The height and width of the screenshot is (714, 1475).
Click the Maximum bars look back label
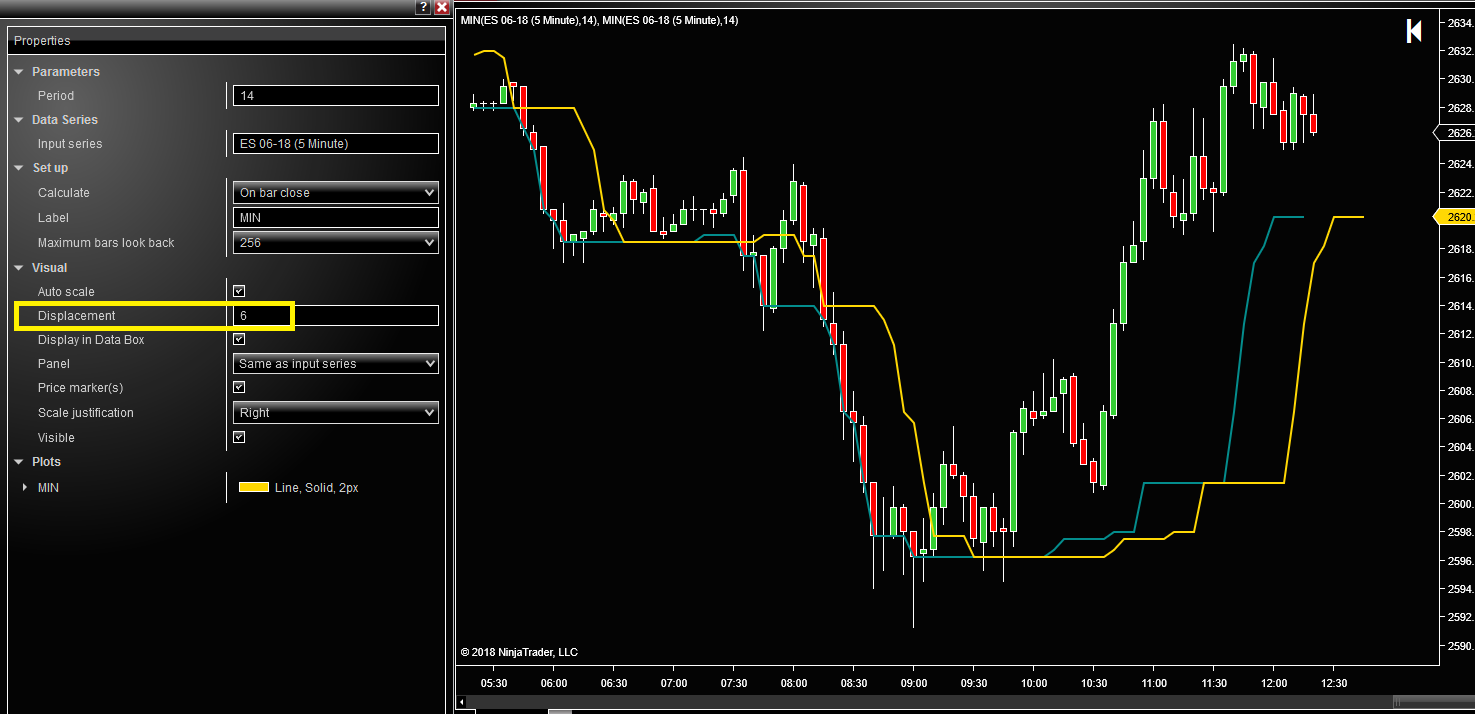[106, 243]
